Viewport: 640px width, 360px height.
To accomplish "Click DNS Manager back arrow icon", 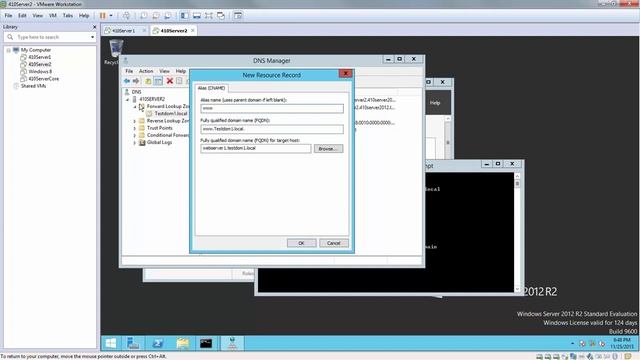I will point(127,81).
